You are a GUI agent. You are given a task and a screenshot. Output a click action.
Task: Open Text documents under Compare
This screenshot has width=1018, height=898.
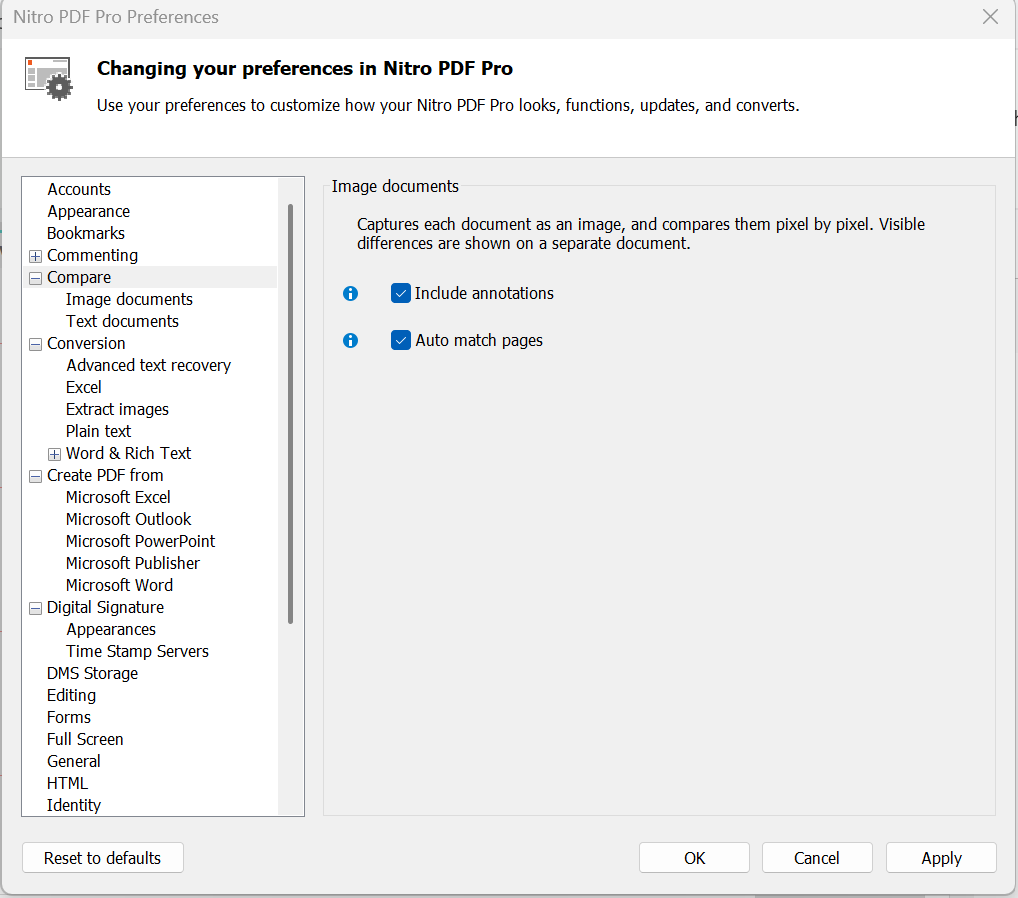pyautogui.click(x=122, y=321)
